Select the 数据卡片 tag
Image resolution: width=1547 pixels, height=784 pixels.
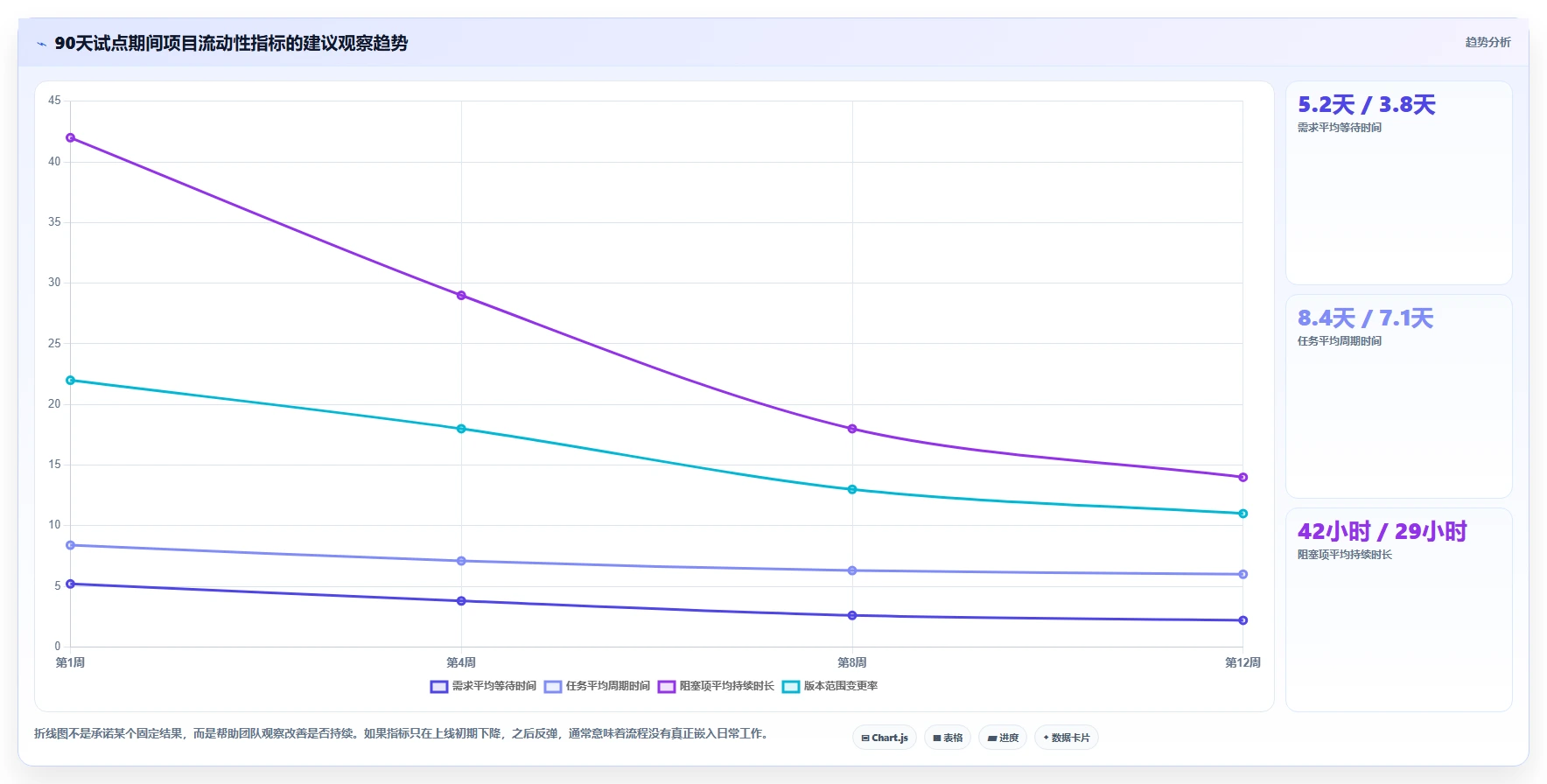(1067, 738)
